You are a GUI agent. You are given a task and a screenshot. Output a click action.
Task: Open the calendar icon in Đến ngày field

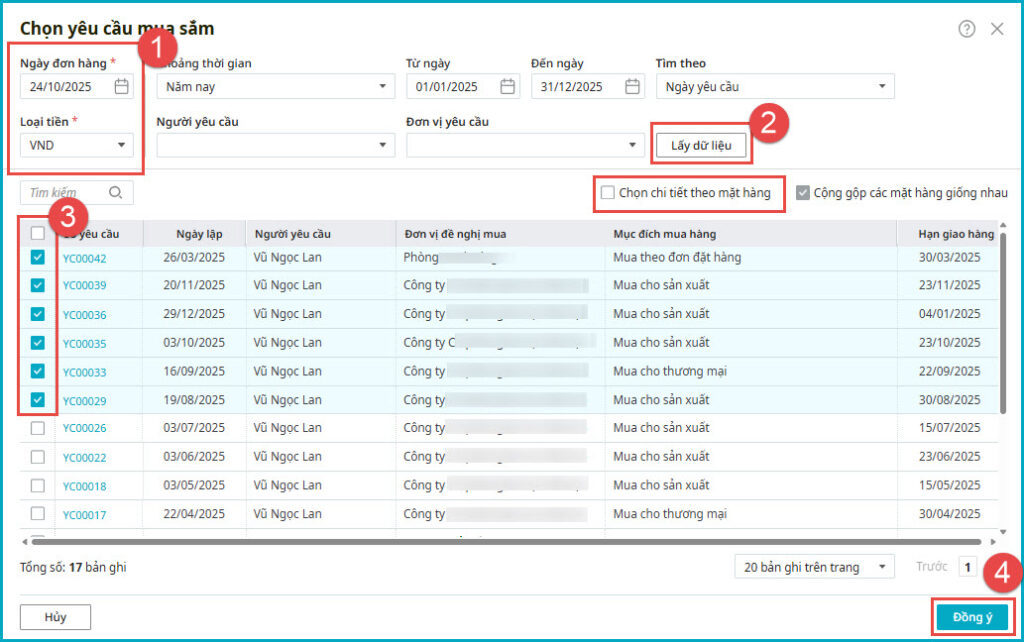coord(632,87)
